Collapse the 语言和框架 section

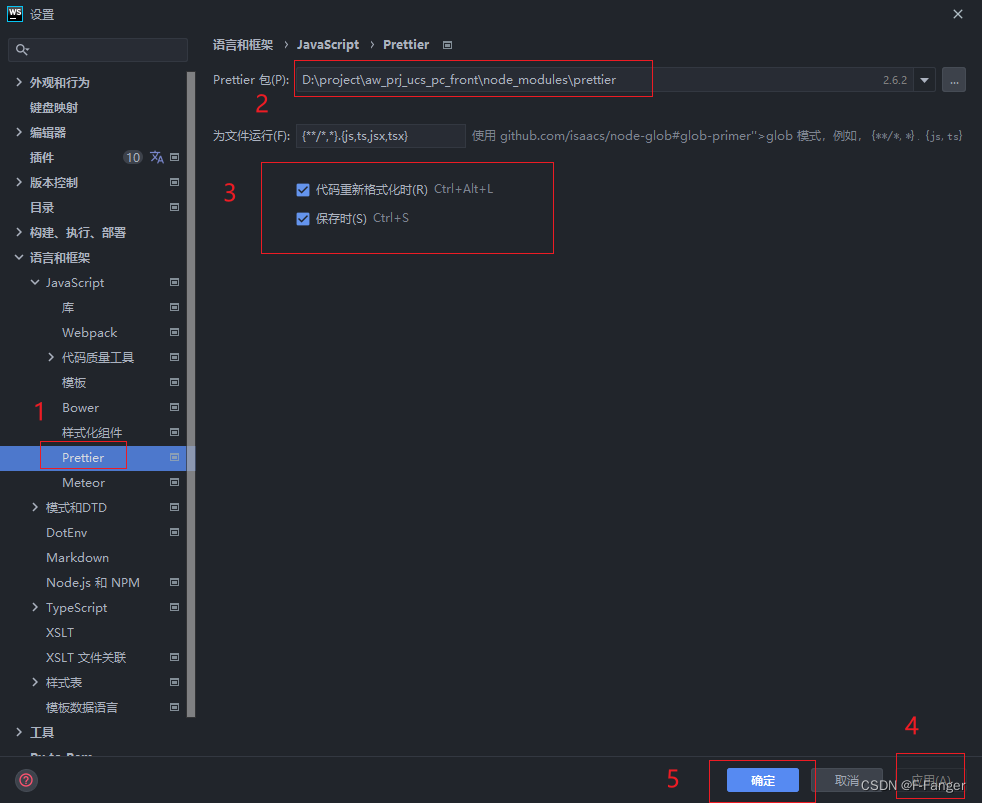(x=19, y=257)
